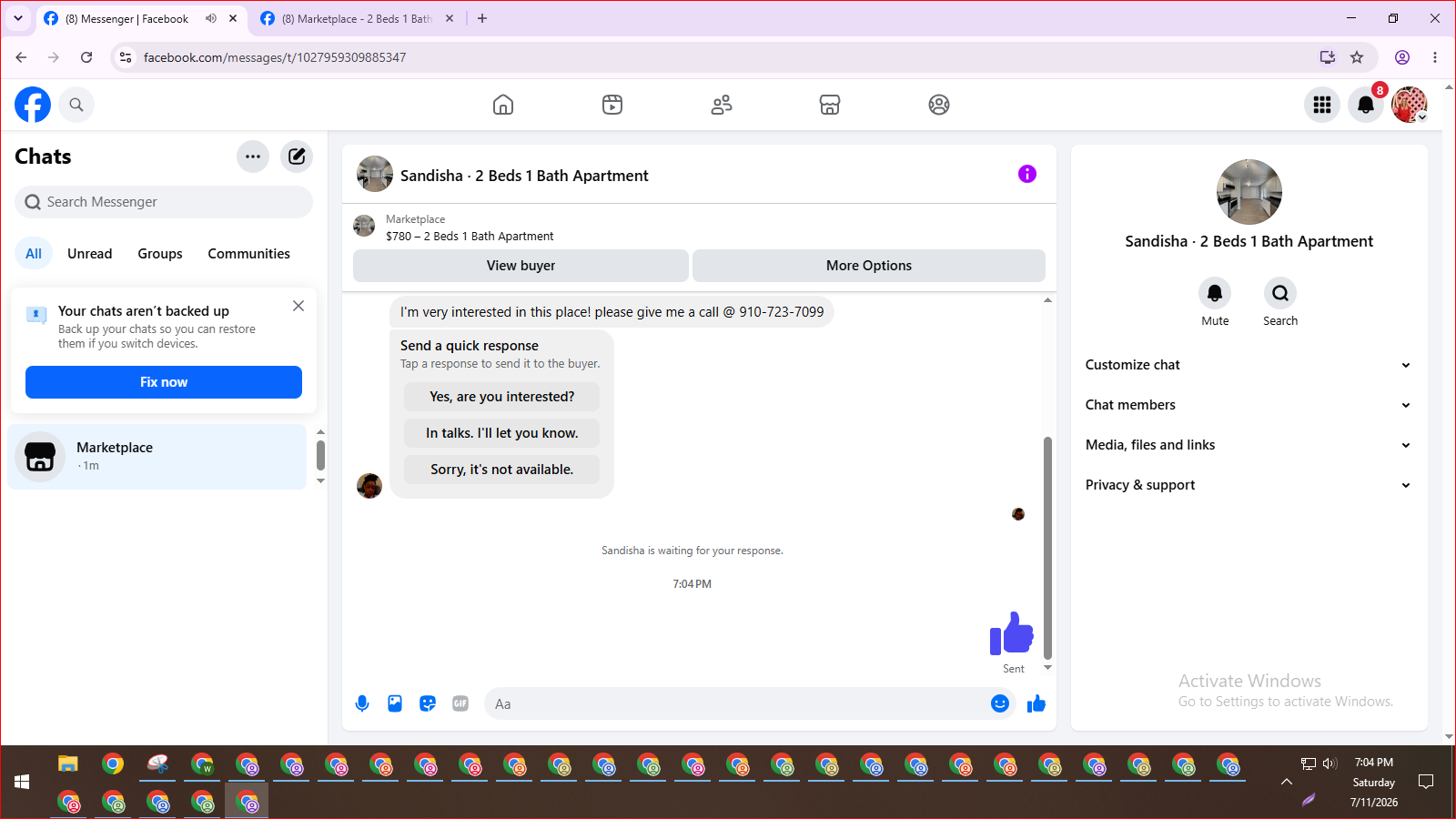
Task: Open the Groups icon in top navigation
Action: [939, 105]
